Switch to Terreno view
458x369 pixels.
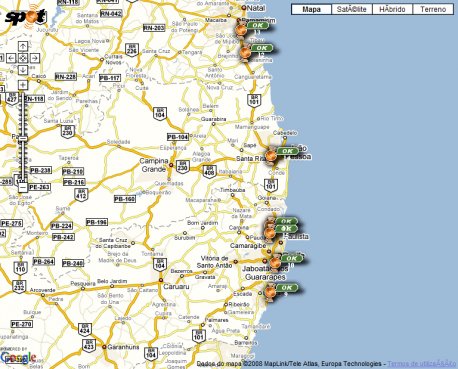(x=433, y=9)
